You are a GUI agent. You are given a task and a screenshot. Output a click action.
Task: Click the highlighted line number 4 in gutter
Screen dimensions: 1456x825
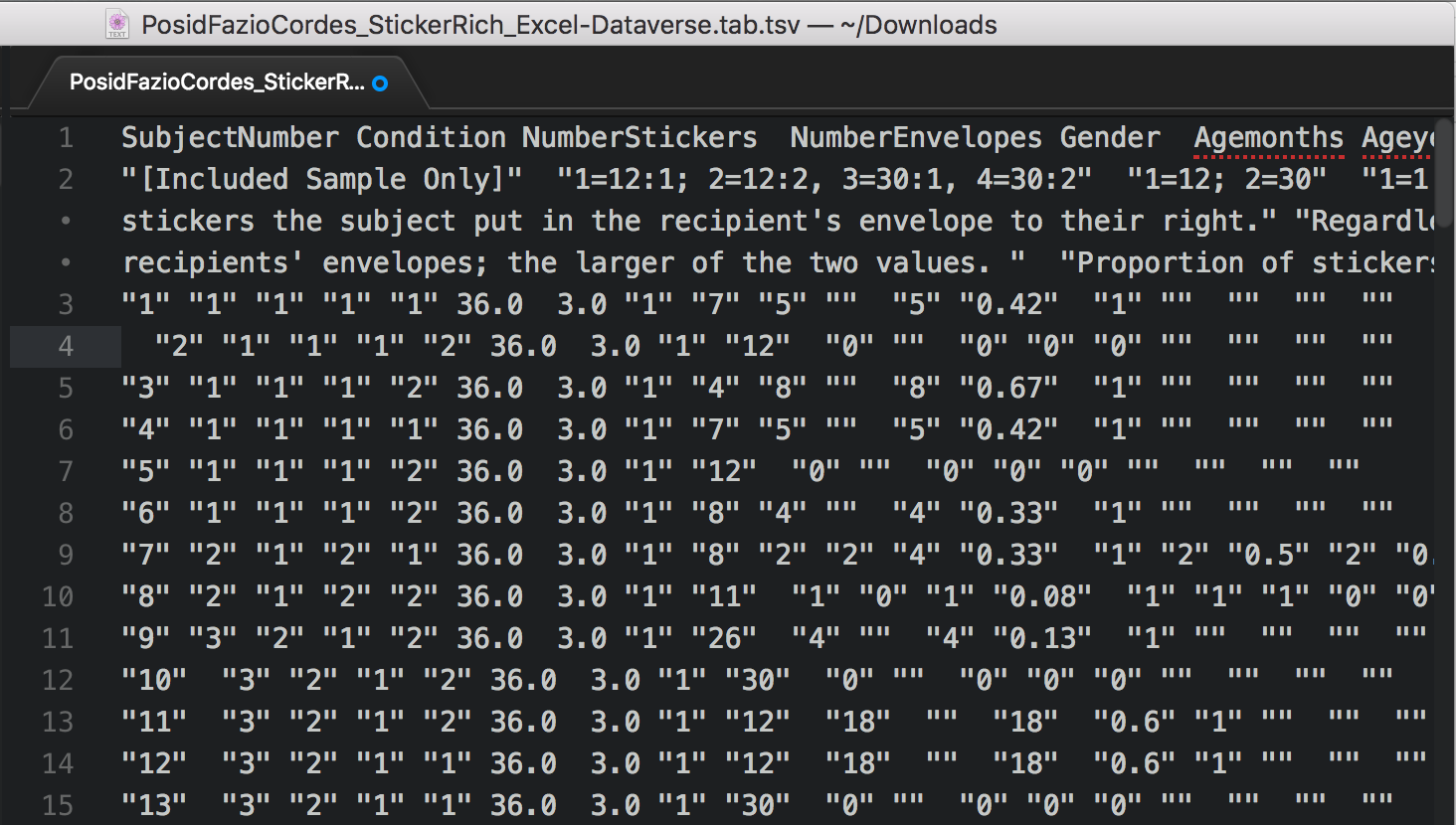[x=66, y=346]
